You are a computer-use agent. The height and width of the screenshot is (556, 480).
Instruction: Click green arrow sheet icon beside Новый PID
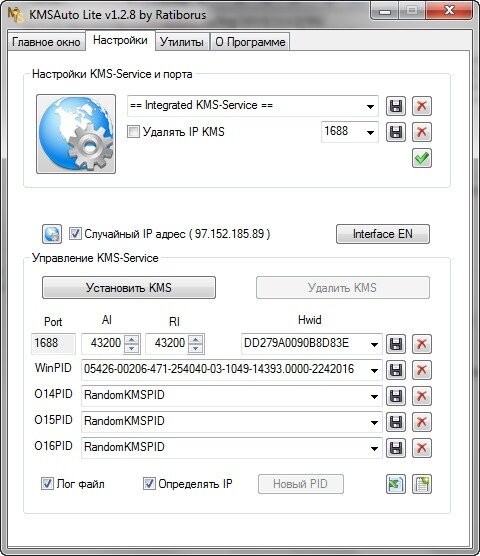[x=396, y=484]
